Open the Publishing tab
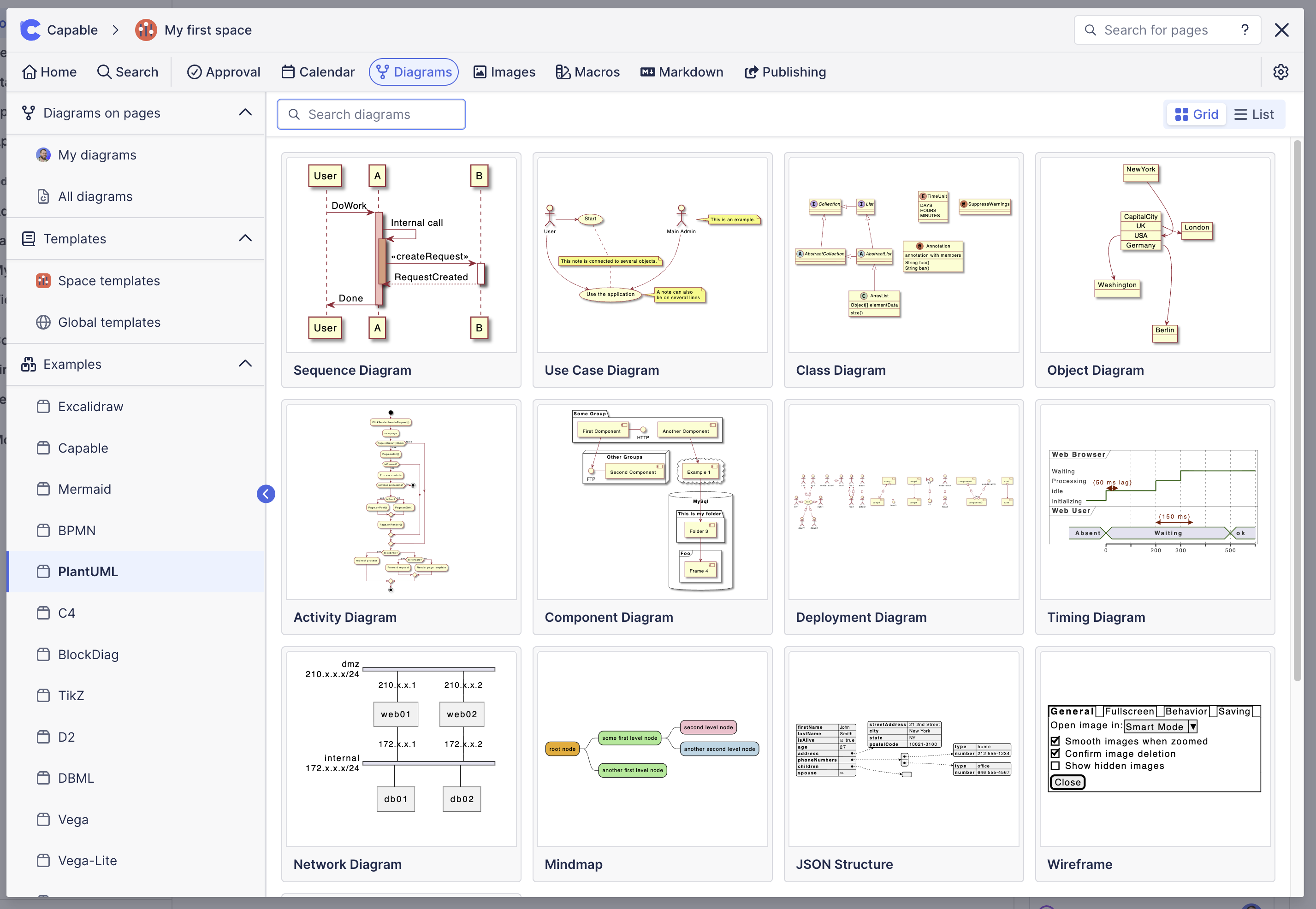This screenshot has height=909, width=1316. 785,72
